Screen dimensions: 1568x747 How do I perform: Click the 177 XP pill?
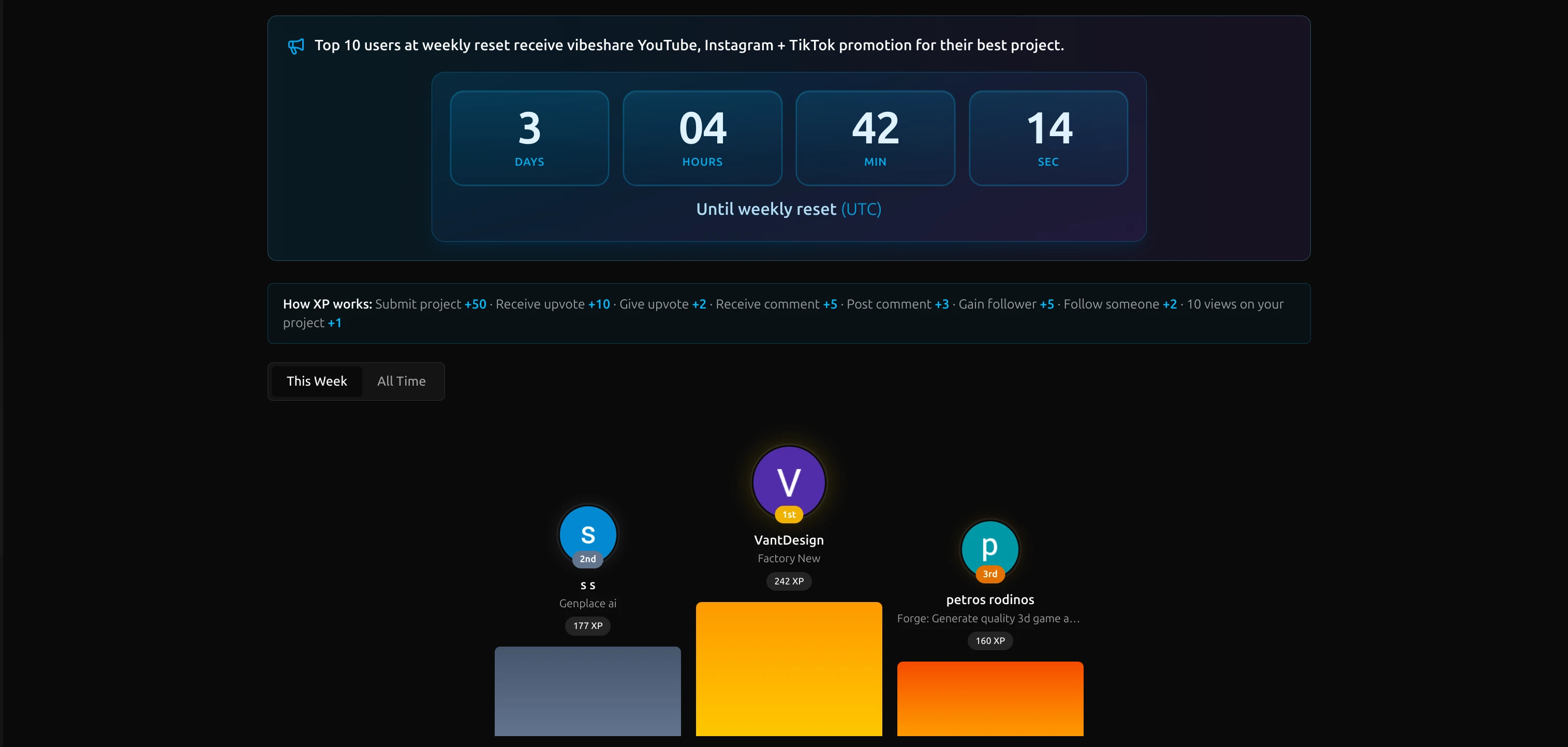coord(587,626)
